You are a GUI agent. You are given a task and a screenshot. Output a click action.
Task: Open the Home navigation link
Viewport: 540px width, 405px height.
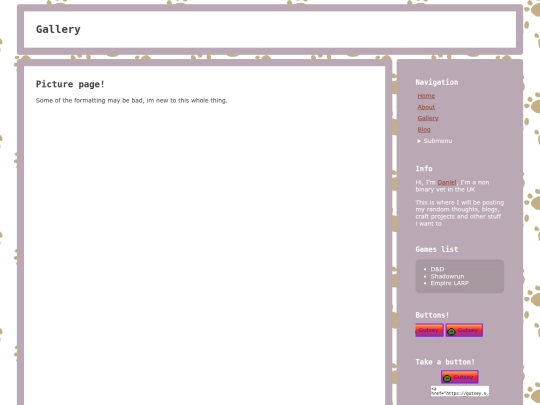[426, 96]
